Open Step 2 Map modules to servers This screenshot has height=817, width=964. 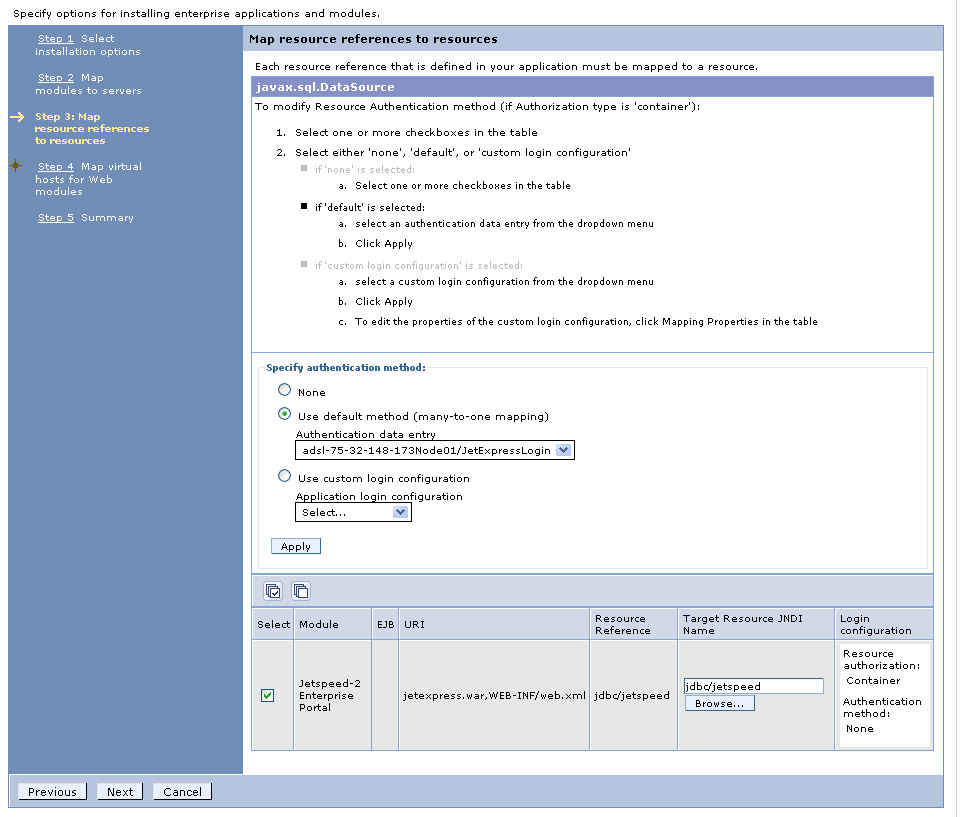56,78
